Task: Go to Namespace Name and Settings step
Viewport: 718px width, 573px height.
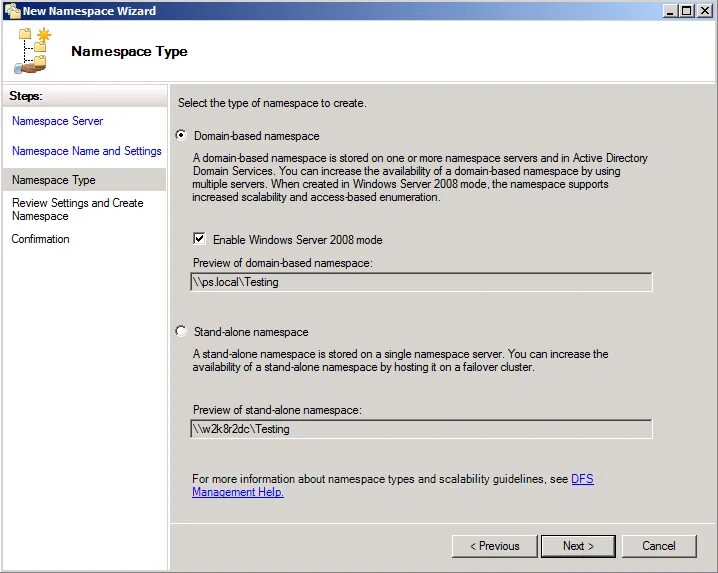Action: click(x=87, y=151)
